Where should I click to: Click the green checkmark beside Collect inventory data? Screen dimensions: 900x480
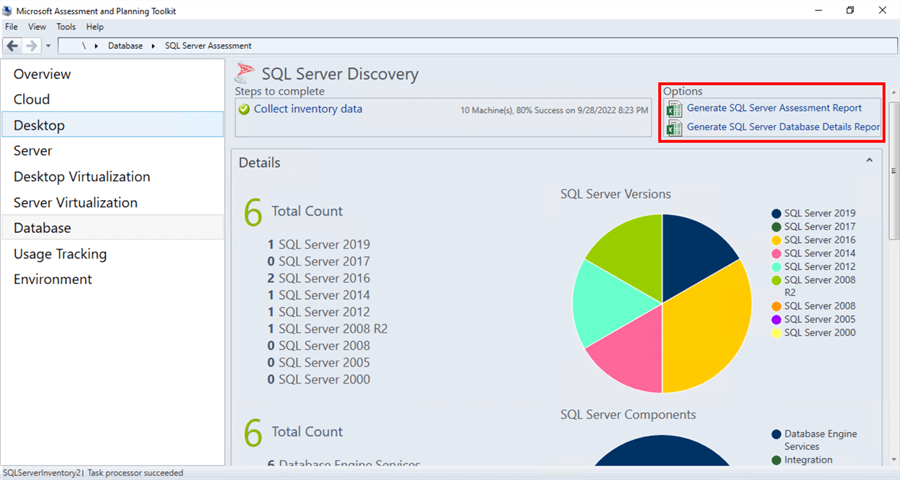pyautogui.click(x=244, y=109)
